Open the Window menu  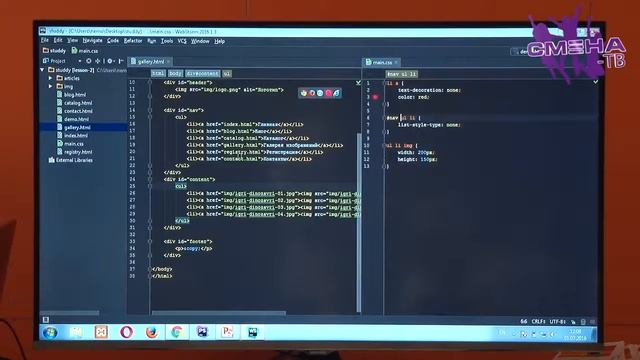200,41
